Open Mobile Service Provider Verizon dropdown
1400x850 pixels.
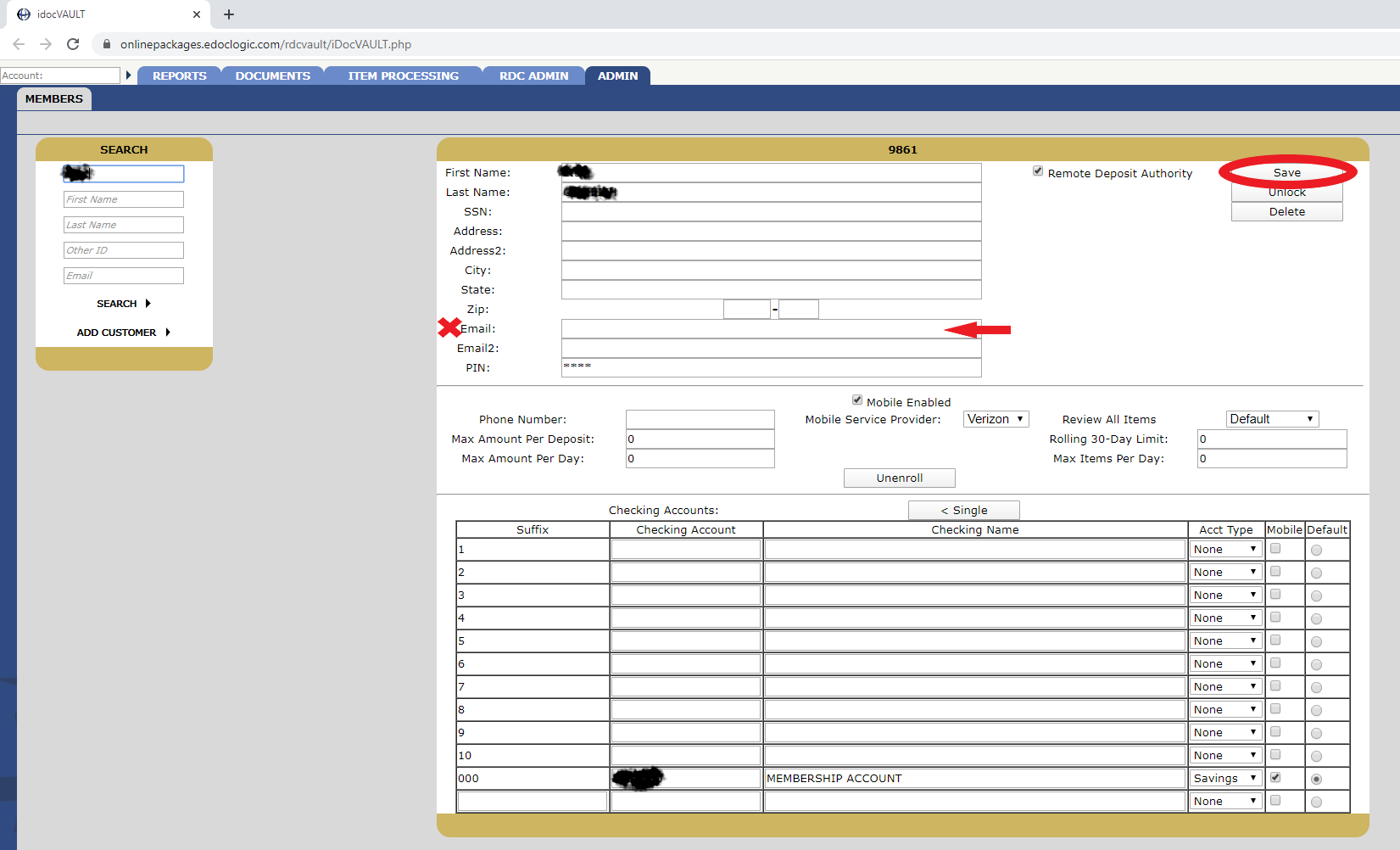[x=996, y=419]
